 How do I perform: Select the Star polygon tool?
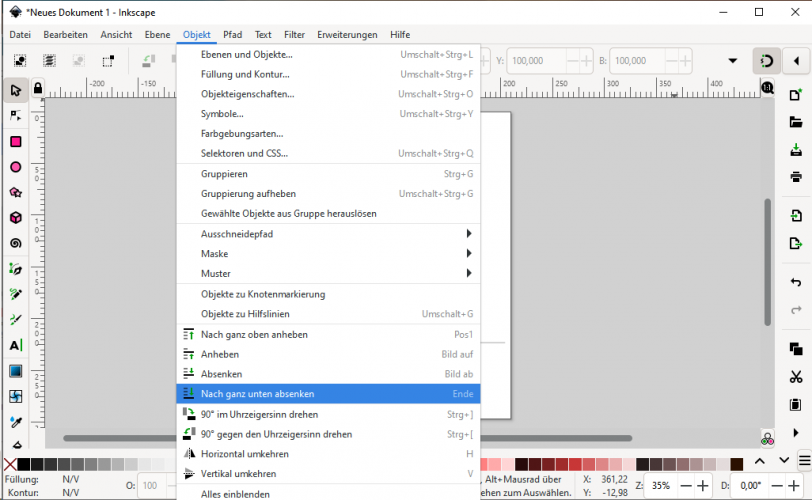(16, 193)
